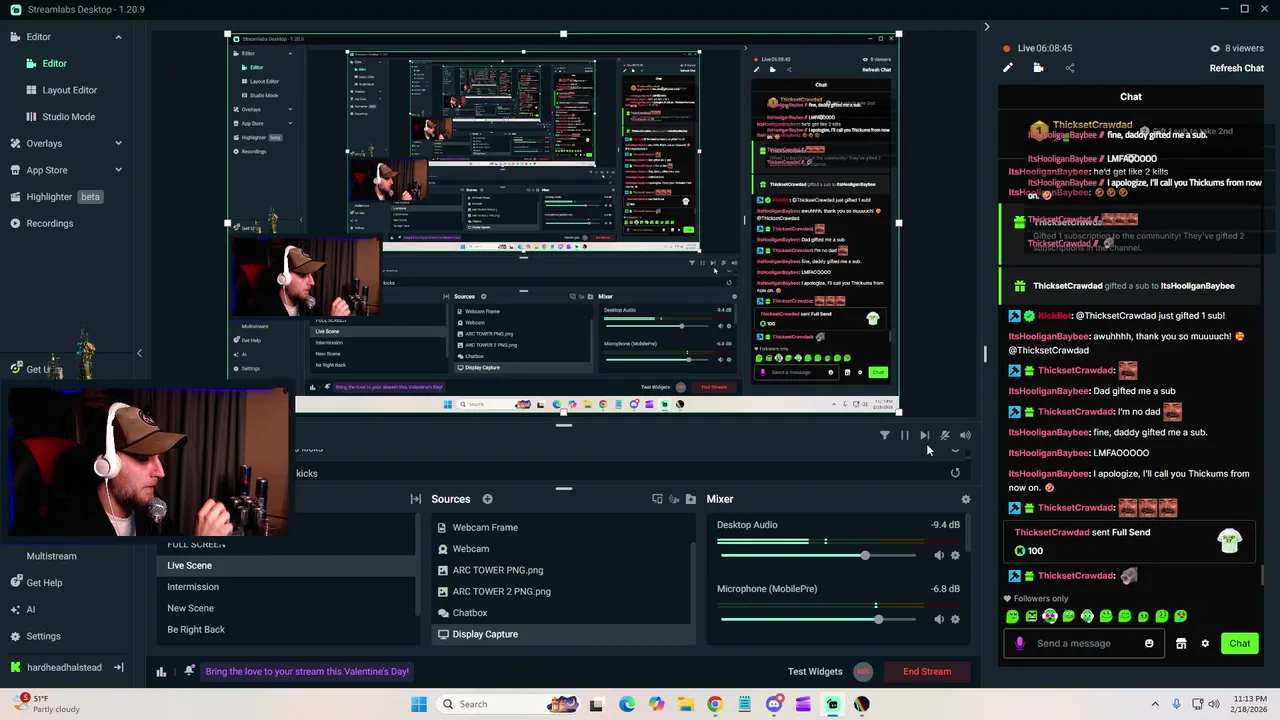Toggle the REC recording button
1280x720 pixels.
click(x=863, y=671)
